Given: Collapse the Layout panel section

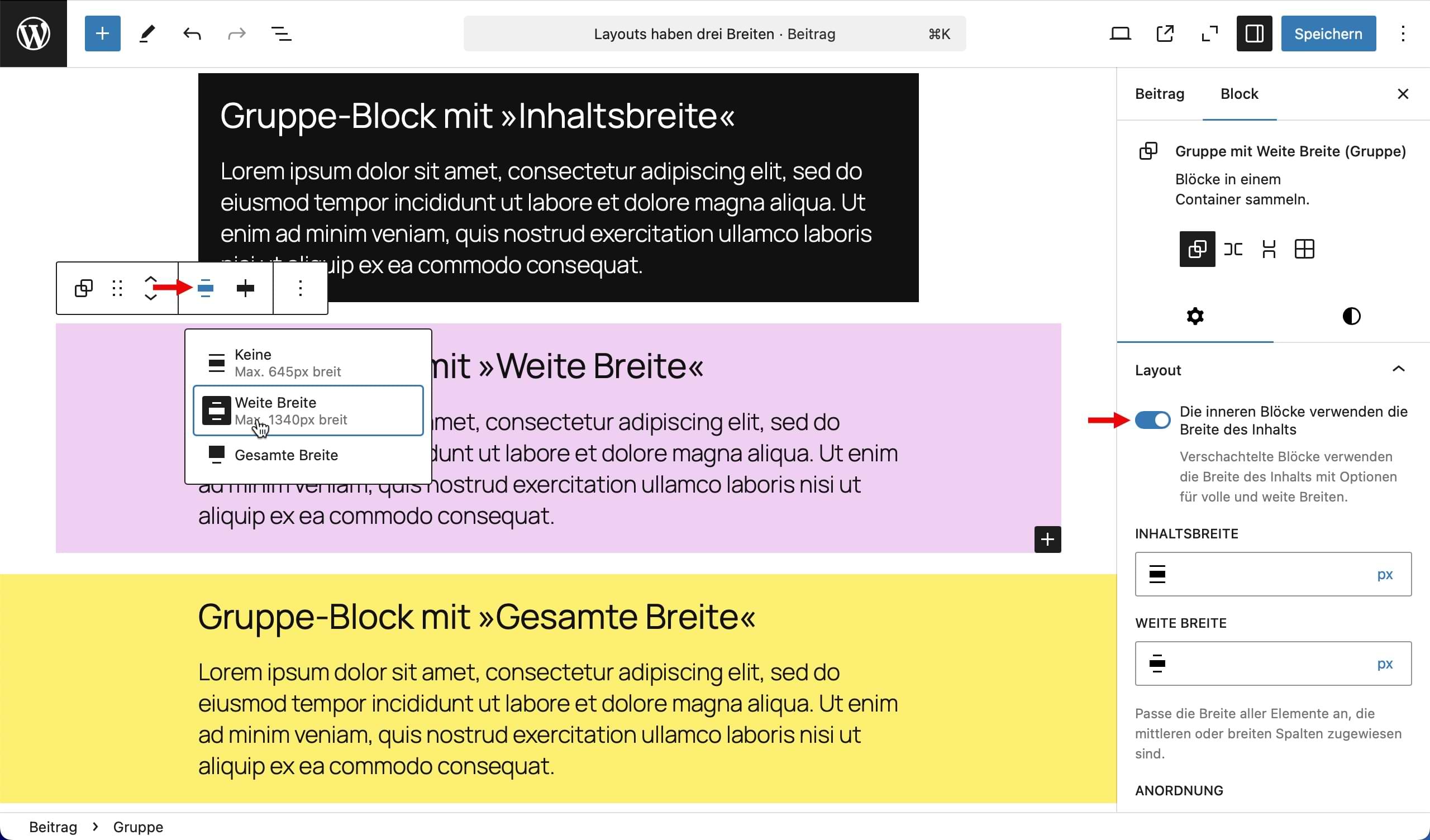Looking at the screenshot, I should point(1398,370).
